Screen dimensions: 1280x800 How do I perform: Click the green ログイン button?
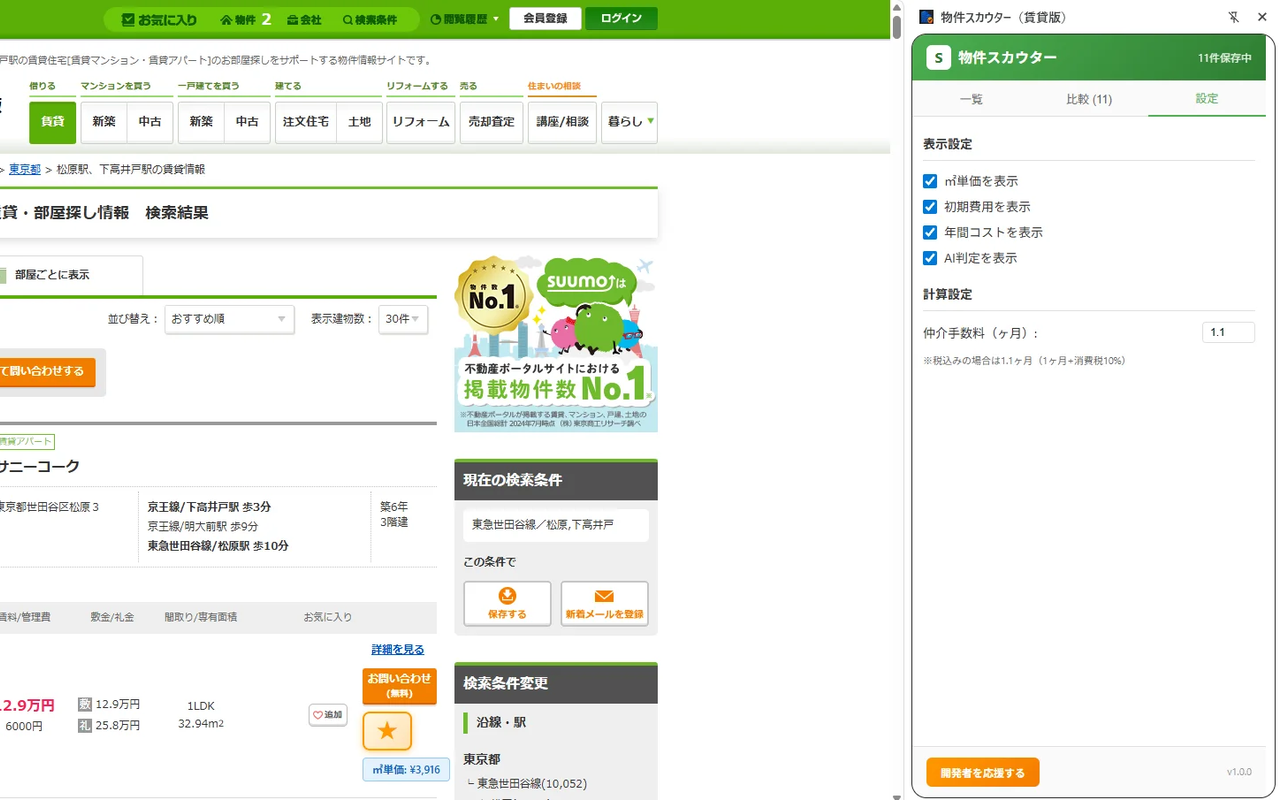[x=621, y=19]
